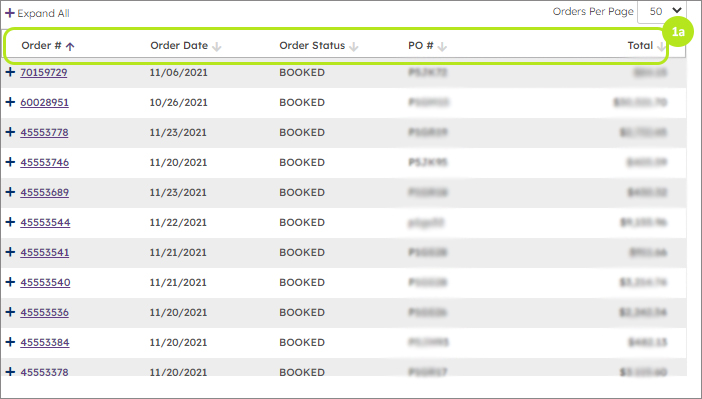Expand order 70159729 row
The height and width of the screenshot is (399, 702).
pos(10,72)
